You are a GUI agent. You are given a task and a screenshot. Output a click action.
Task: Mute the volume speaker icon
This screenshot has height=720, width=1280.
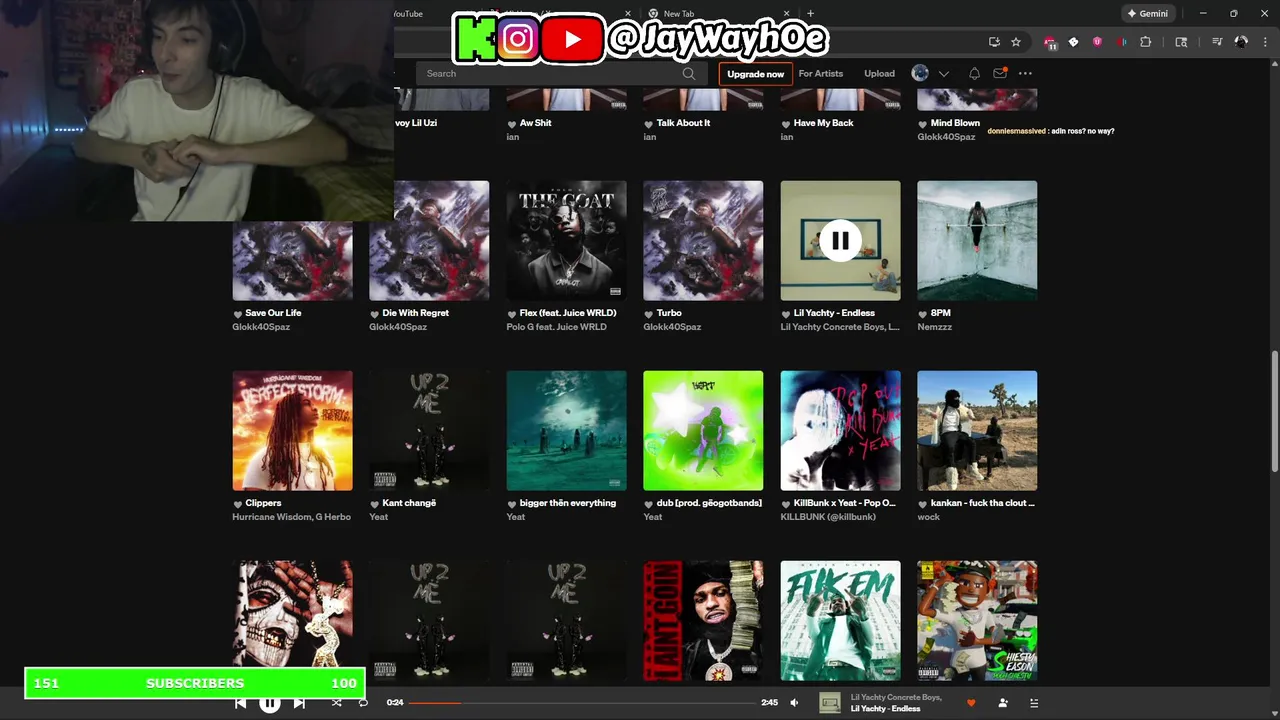coord(794,703)
